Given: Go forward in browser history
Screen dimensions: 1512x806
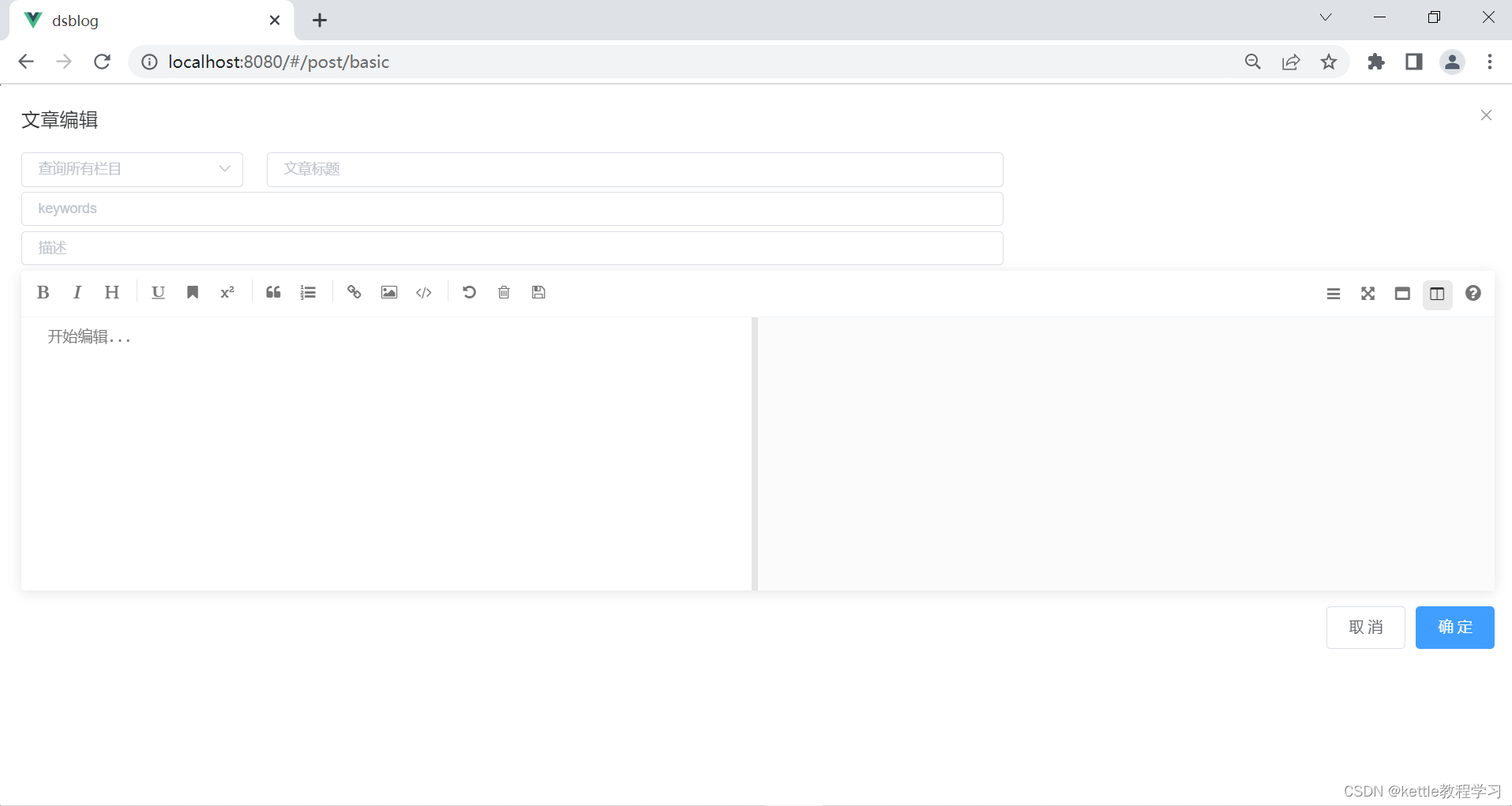Looking at the screenshot, I should click(x=64, y=62).
